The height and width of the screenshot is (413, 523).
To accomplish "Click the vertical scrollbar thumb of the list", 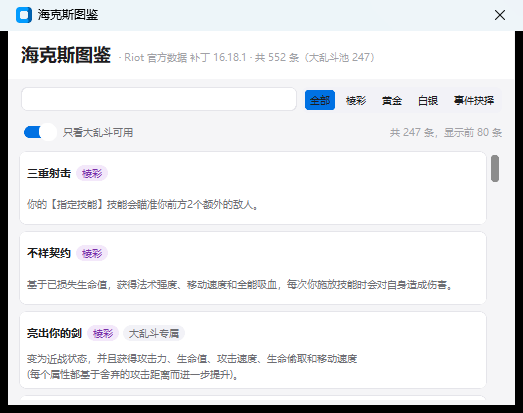I will point(495,168).
